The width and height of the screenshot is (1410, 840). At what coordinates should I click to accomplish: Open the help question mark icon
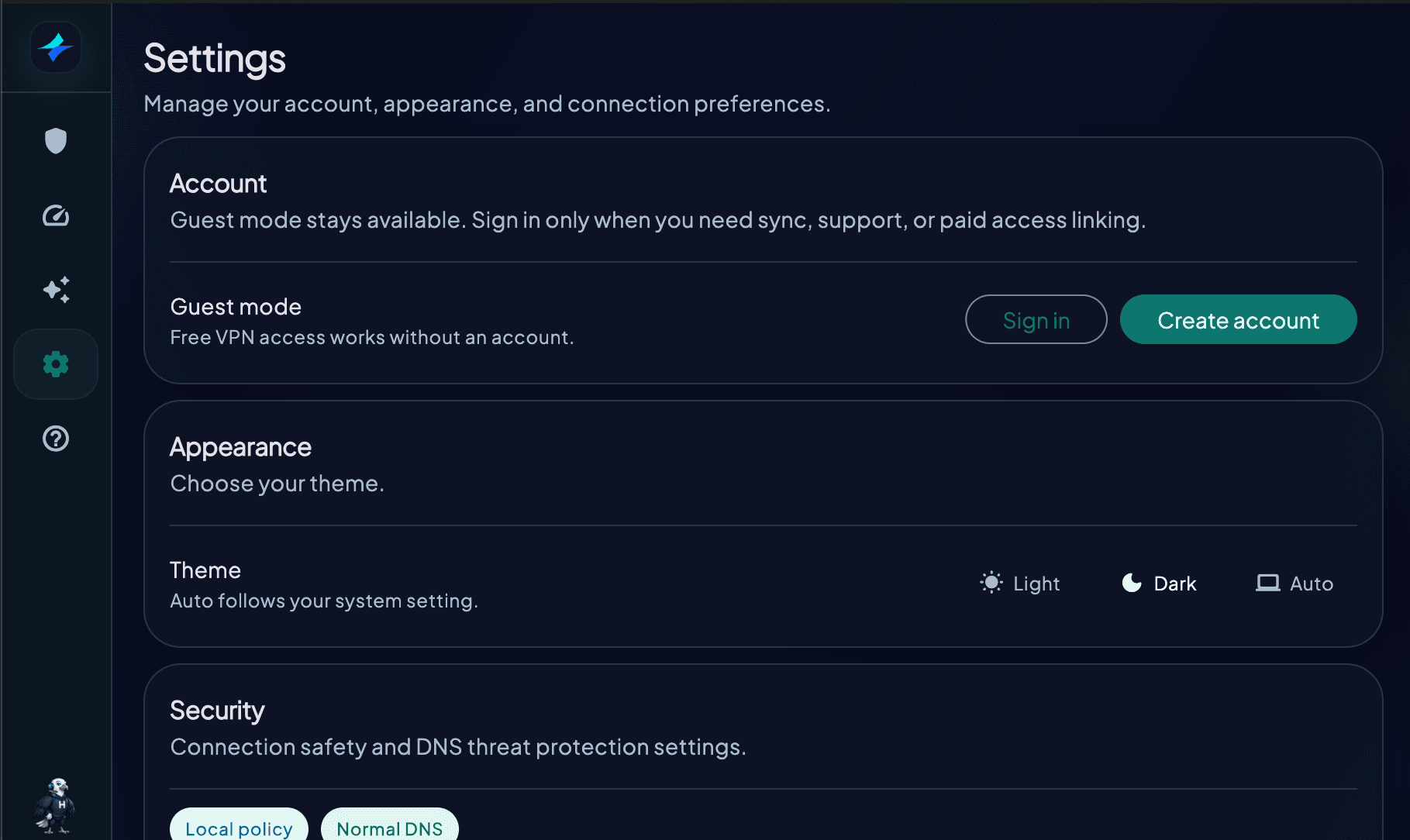56,439
